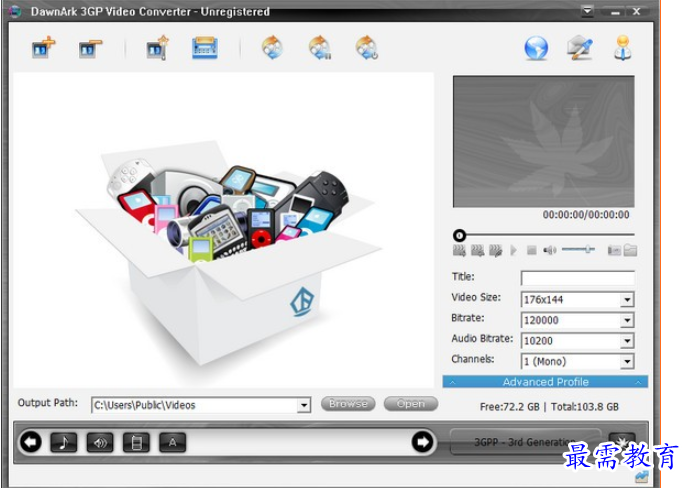Click the Add video file icon
The image size is (687, 488).
(44, 47)
